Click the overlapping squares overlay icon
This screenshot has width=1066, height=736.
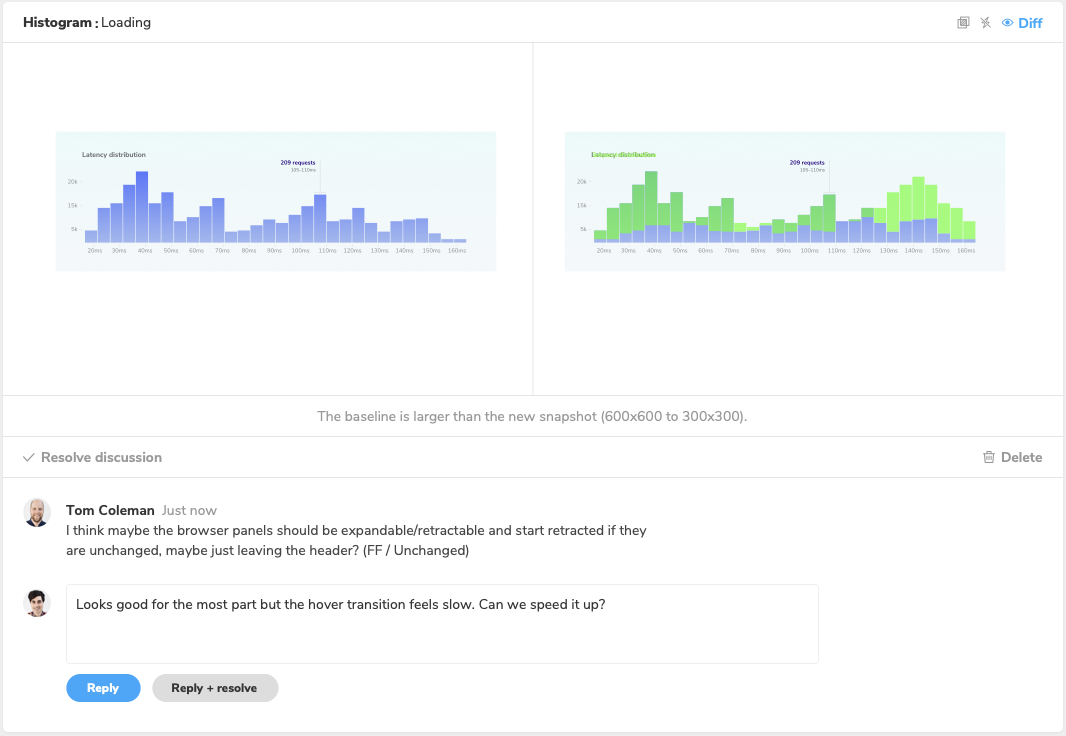pyautogui.click(x=963, y=22)
